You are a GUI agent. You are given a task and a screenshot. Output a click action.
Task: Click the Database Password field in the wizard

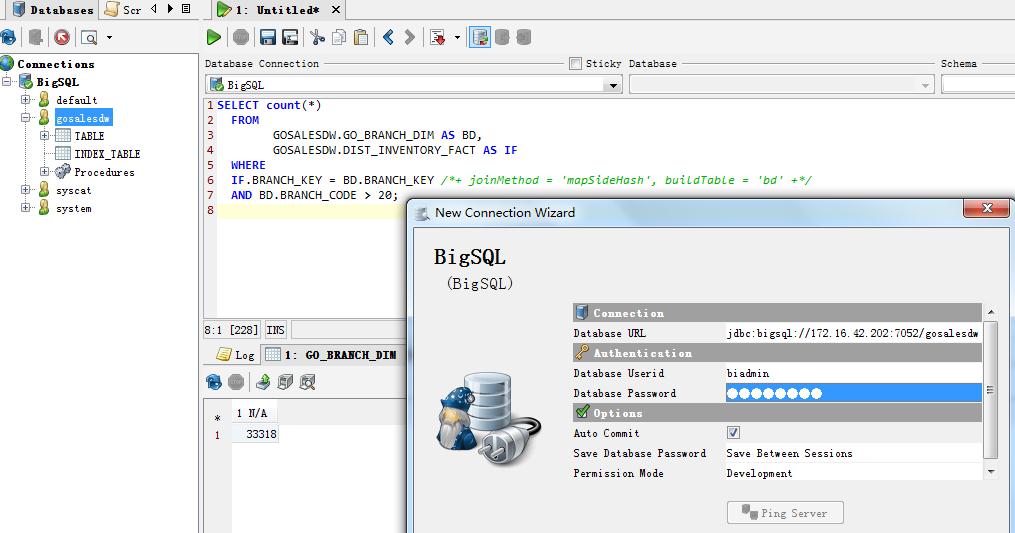click(x=853, y=393)
